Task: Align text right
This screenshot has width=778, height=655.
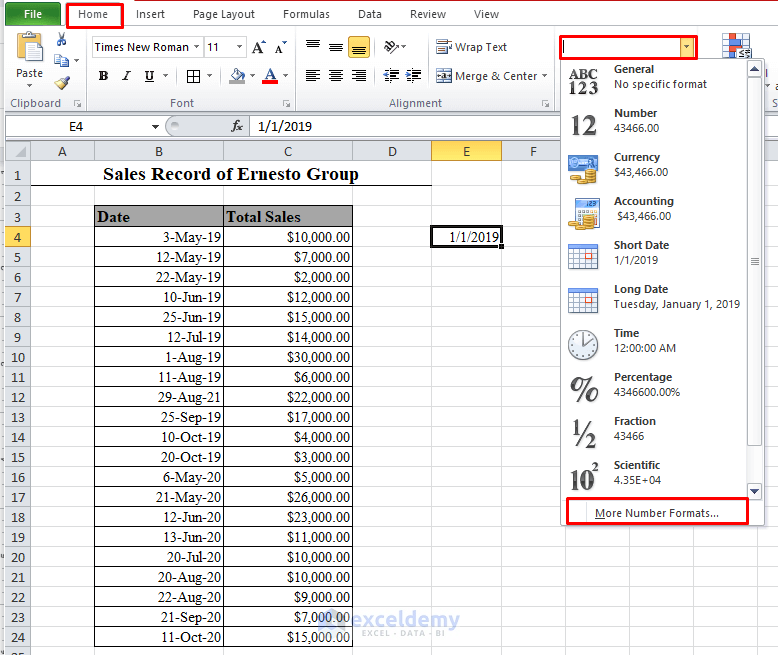Action: pos(359,76)
